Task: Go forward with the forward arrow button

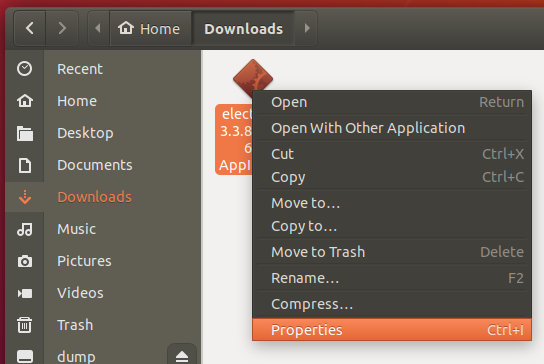Action: 62,28
